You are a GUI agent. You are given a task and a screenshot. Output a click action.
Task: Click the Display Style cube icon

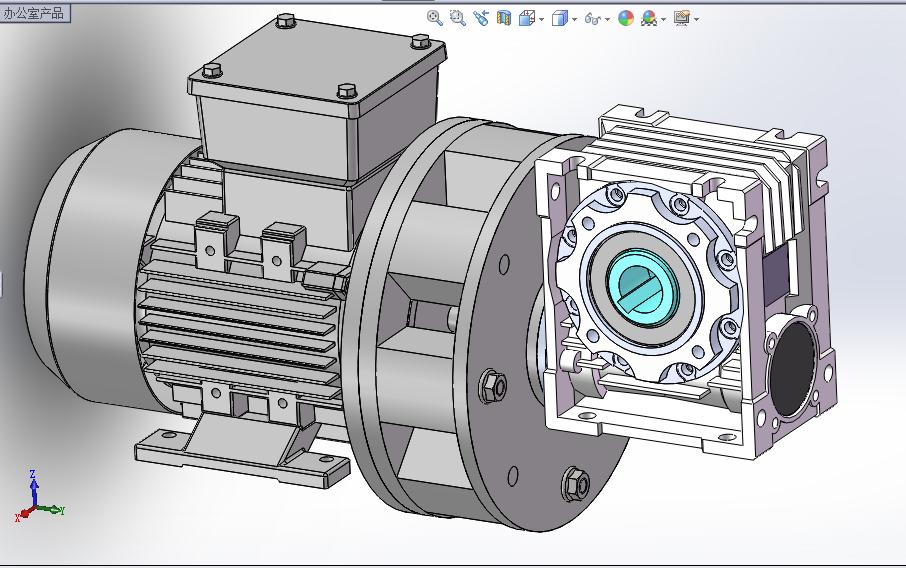pos(560,18)
